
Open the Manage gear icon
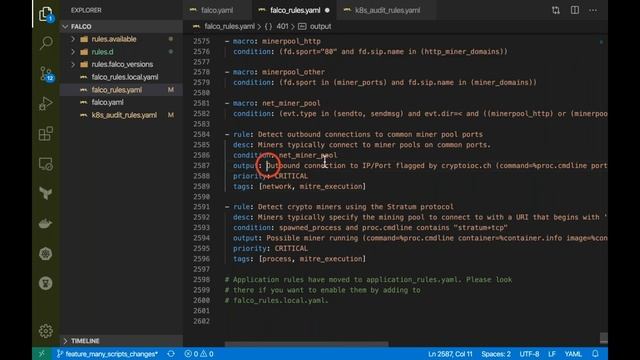46,331
